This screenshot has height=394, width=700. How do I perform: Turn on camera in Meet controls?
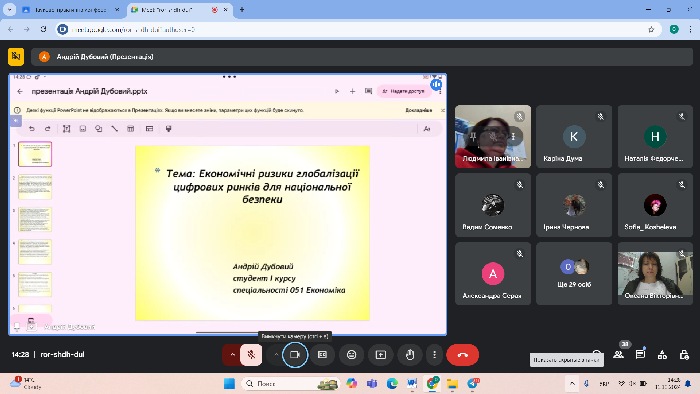pyautogui.click(x=295, y=355)
